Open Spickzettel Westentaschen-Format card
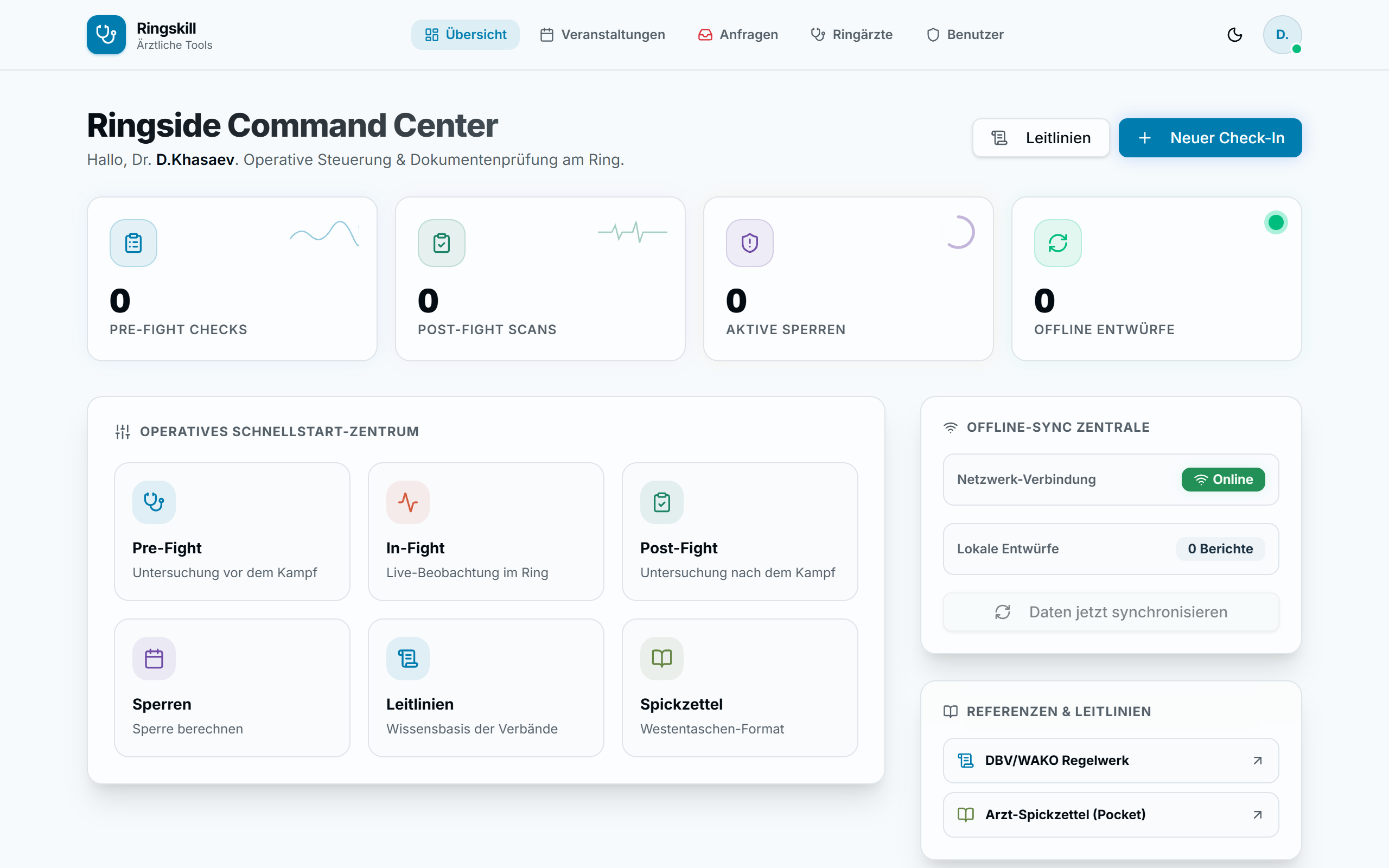Image resolution: width=1389 pixels, height=868 pixels. click(740, 688)
